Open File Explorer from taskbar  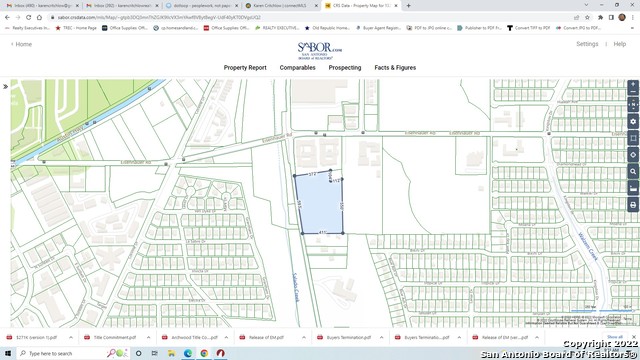171,353
